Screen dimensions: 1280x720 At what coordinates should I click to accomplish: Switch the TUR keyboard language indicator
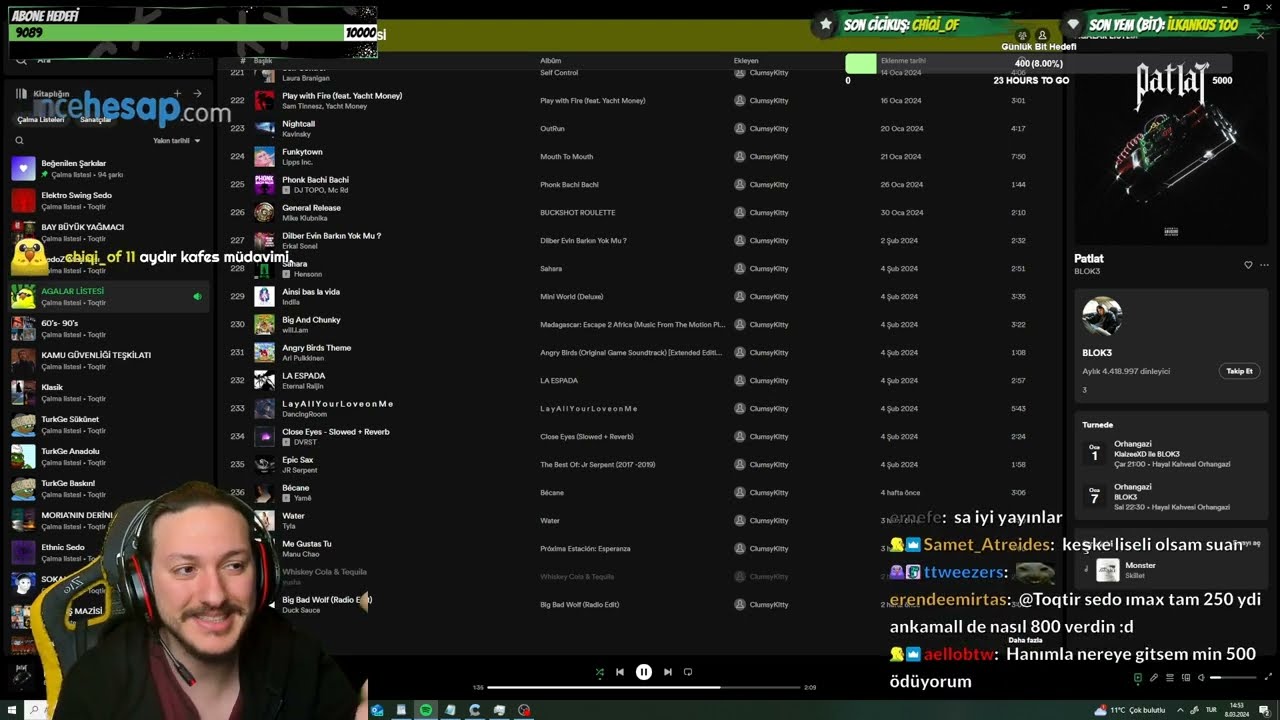coord(1212,710)
